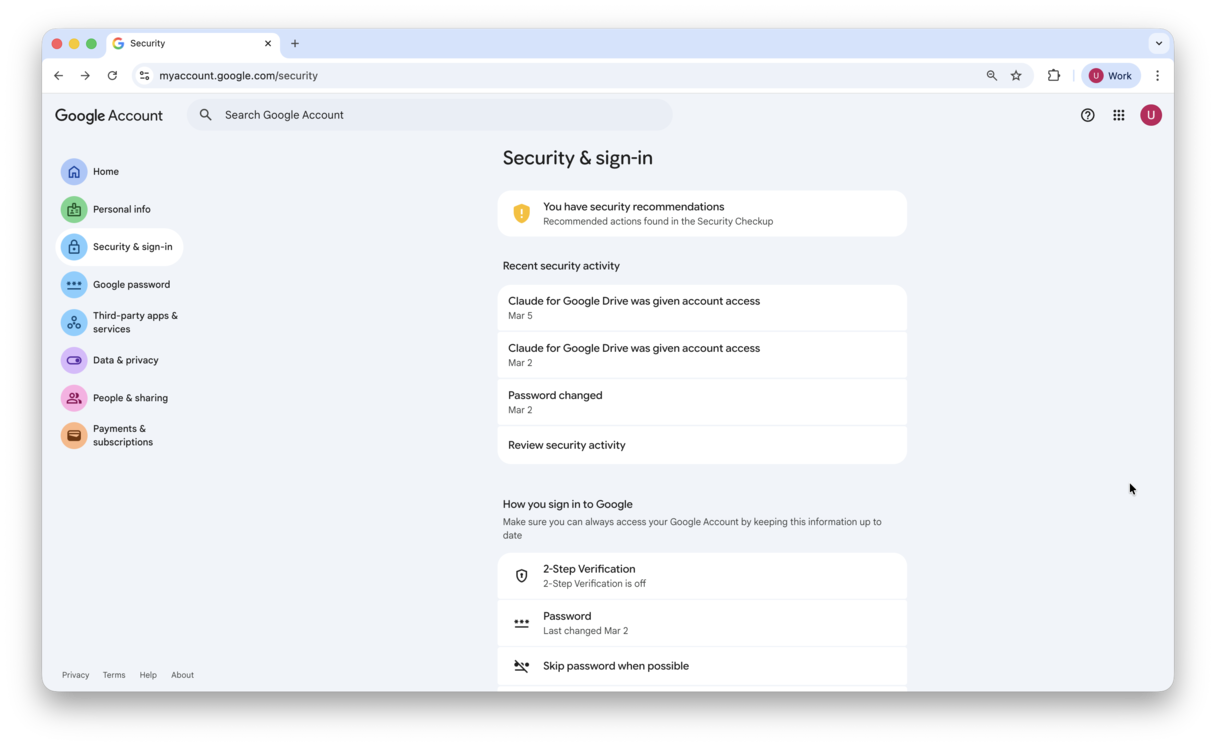Click the Google password sidebar icon
1216x747 pixels.
tap(74, 284)
